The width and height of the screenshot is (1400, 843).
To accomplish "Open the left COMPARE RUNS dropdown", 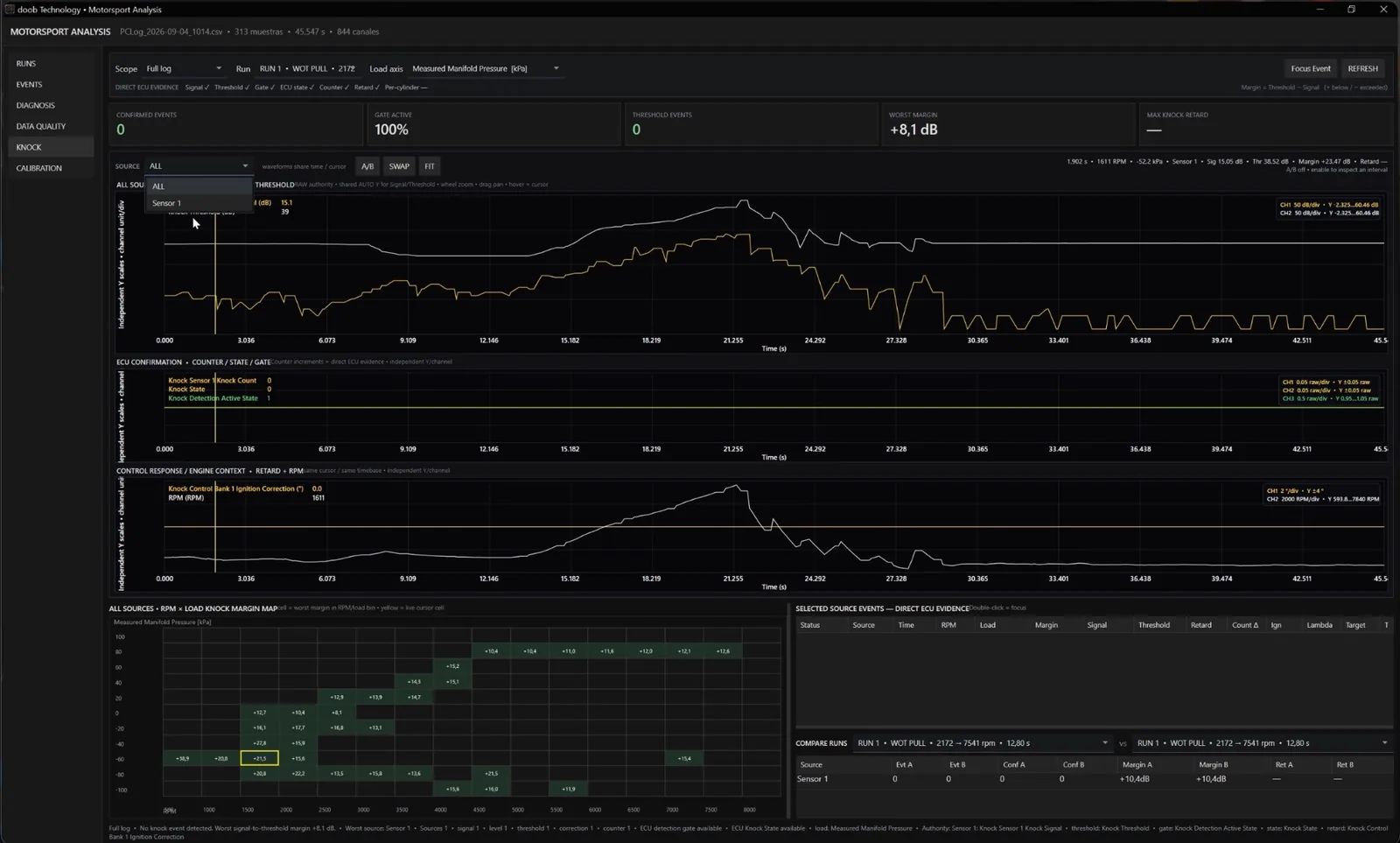I will 982,743.
